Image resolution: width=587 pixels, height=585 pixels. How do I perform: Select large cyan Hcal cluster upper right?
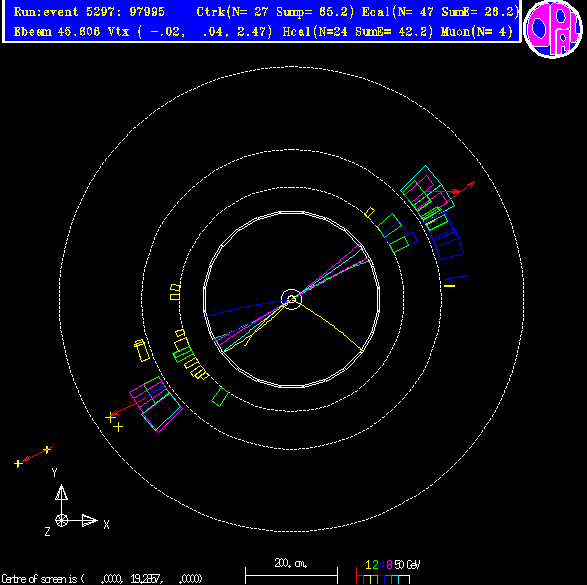[x=428, y=186]
